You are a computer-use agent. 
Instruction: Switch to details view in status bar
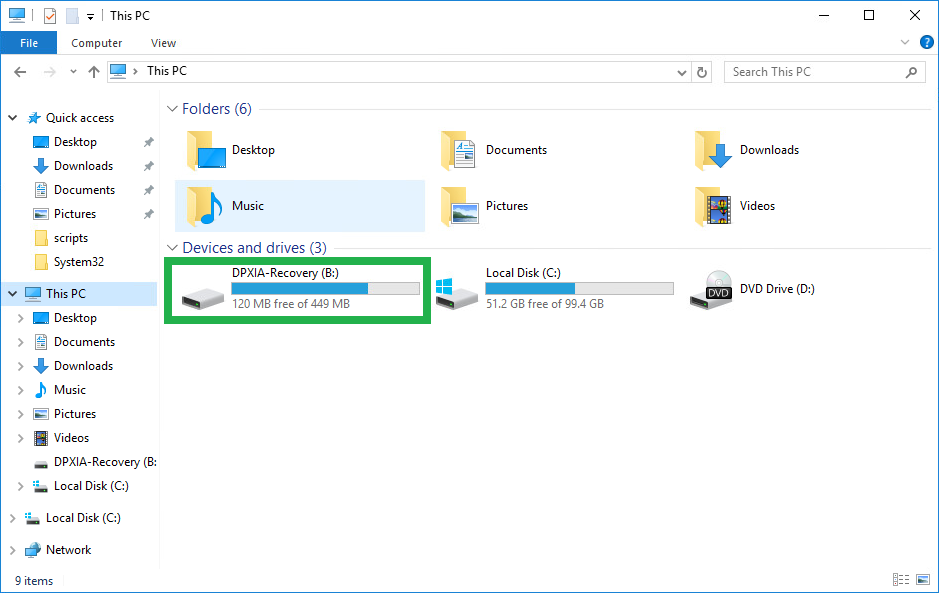900,580
